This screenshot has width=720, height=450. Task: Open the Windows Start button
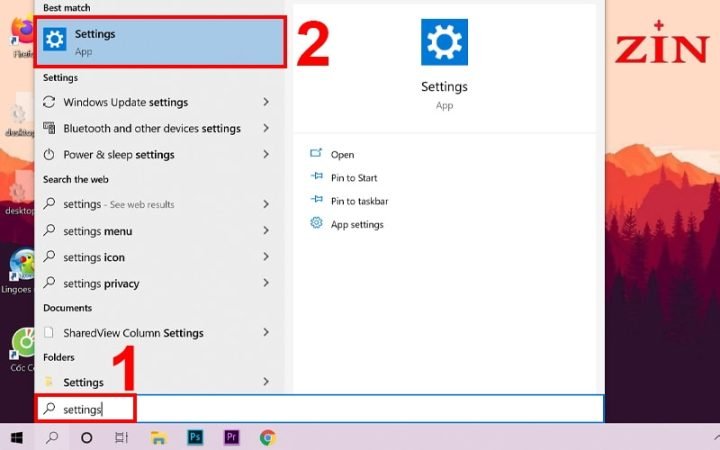[x=17, y=437]
